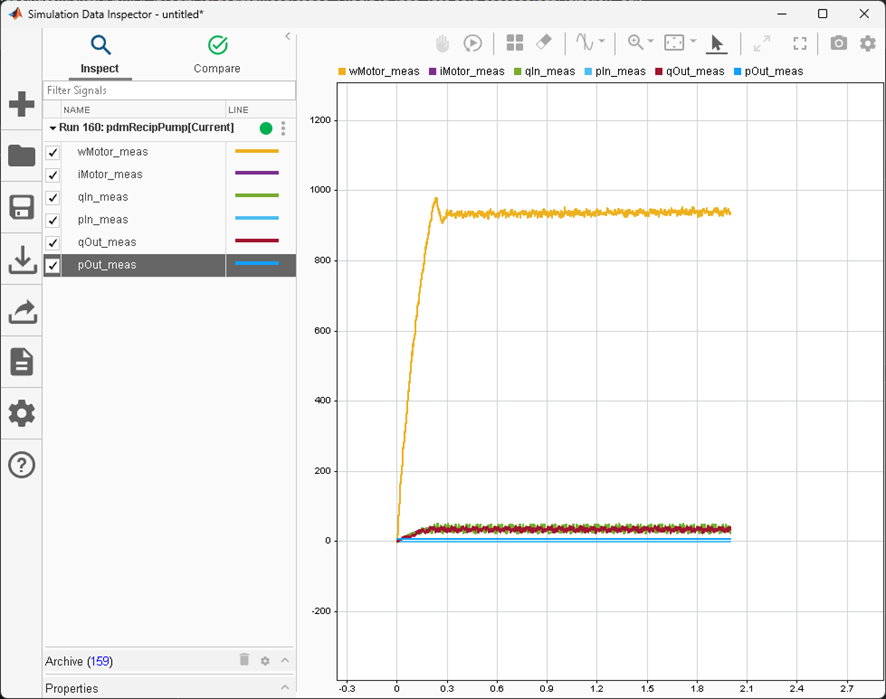The width and height of the screenshot is (886, 699).
Task: Click the qOut_meas legend entry above plot
Action: coord(690,72)
